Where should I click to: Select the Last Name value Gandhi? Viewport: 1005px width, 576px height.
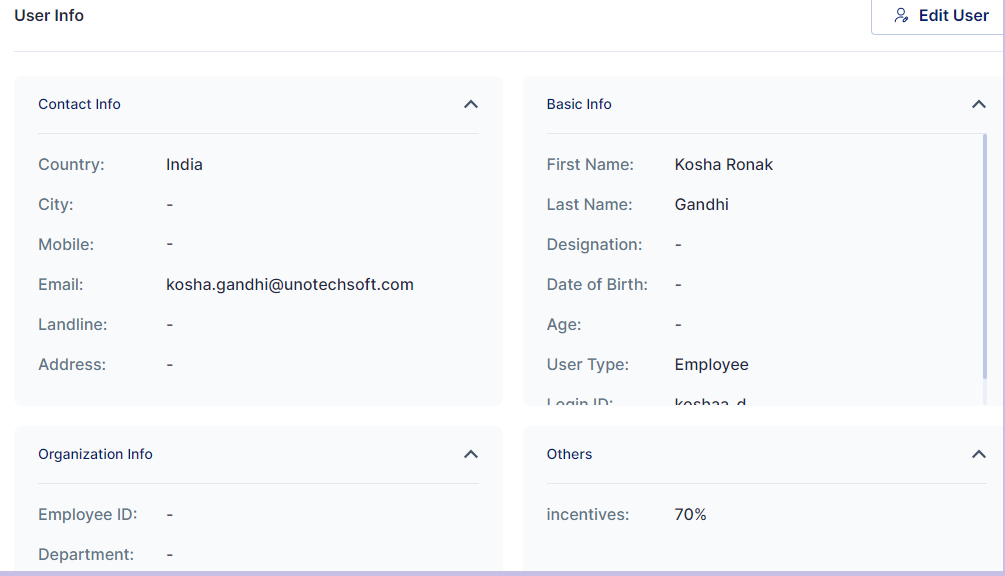coord(701,205)
